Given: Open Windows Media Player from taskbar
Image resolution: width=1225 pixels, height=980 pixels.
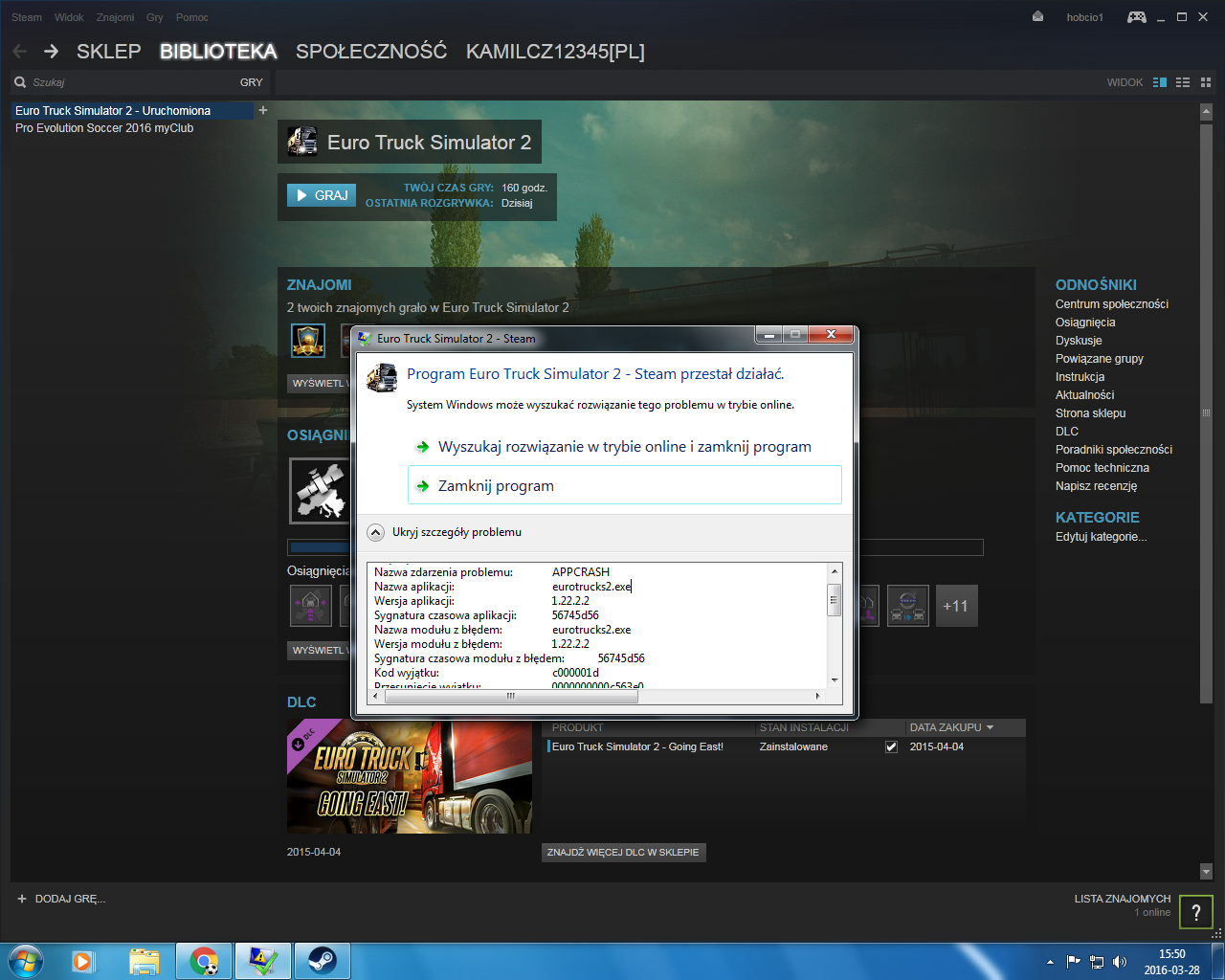Looking at the screenshot, I should (x=84, y=961).
